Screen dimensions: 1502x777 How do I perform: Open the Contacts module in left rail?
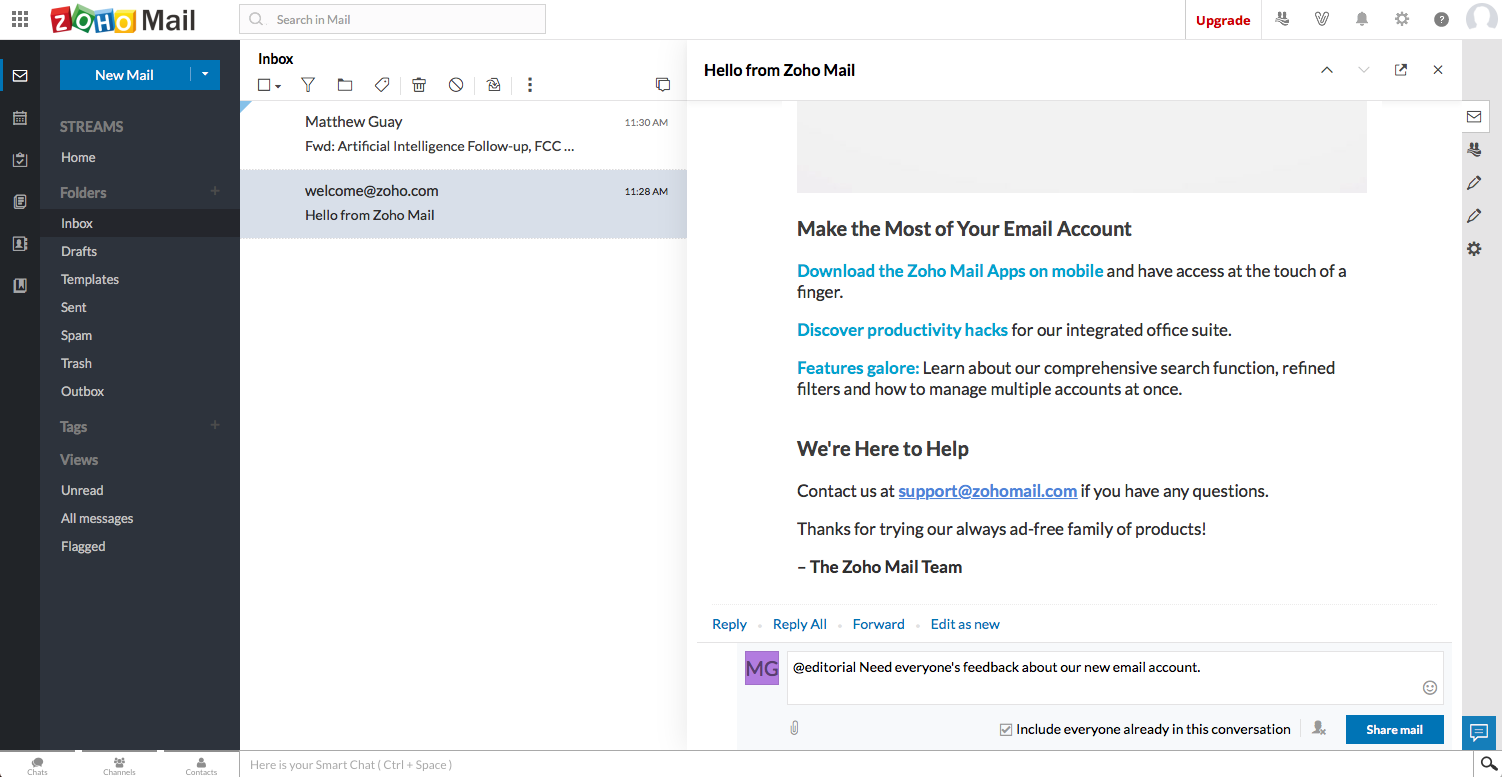tap(20, 244)
